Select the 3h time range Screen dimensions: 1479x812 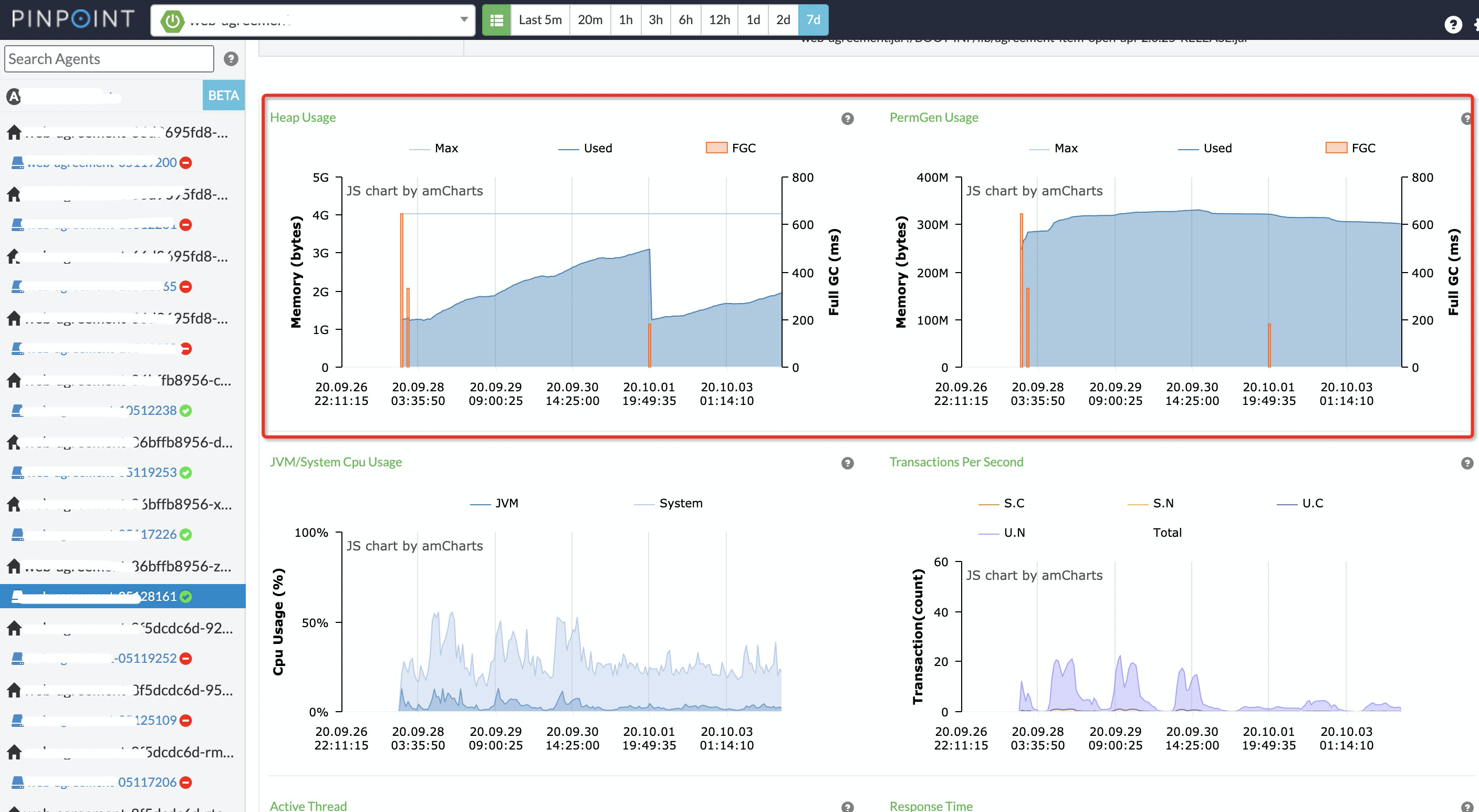655,20
